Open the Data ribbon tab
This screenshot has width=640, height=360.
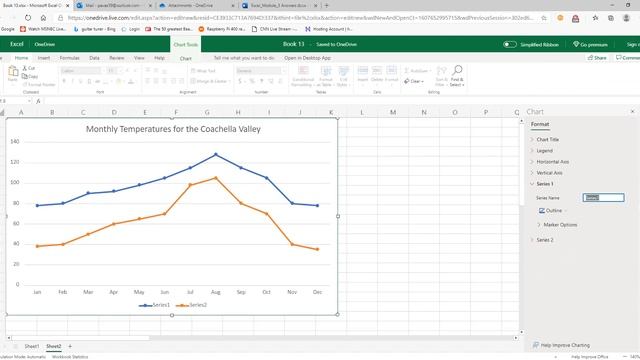point(94,58)
